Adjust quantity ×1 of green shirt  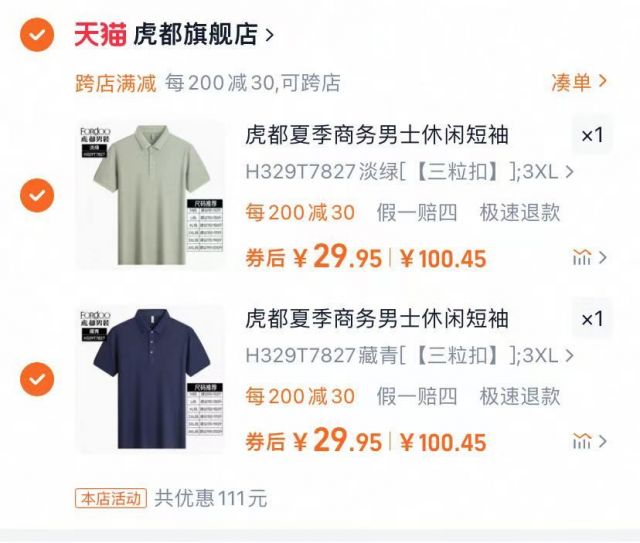click(592, 135)
